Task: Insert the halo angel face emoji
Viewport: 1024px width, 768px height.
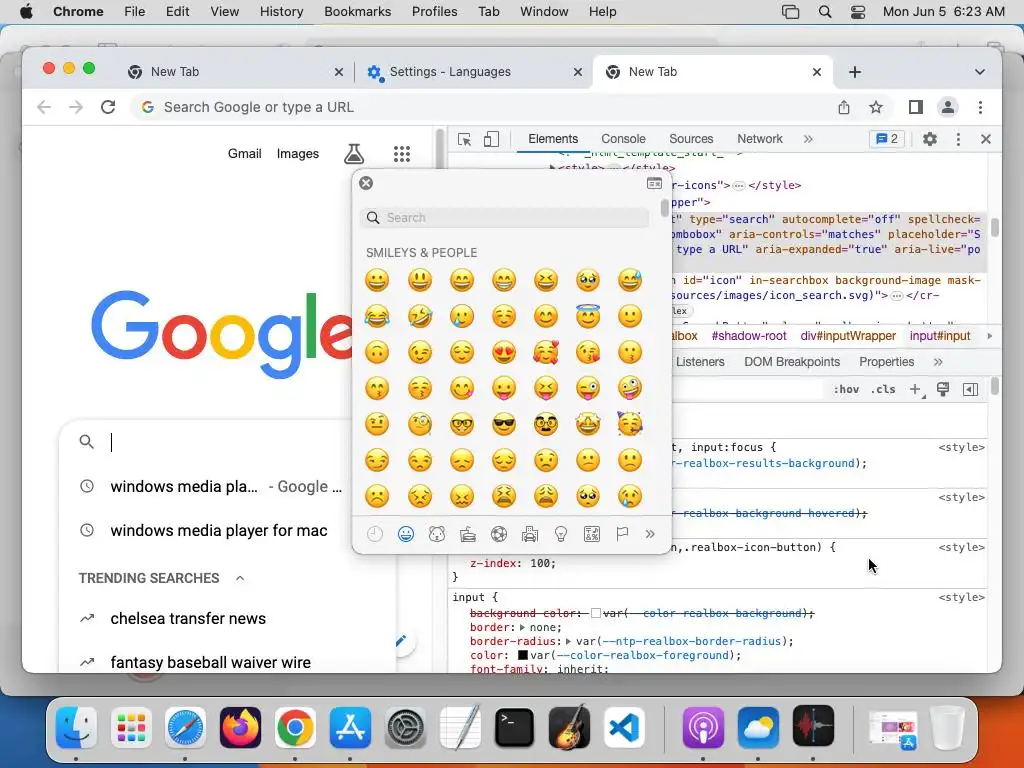Action: pyautogui.click(x=588, y=316)
